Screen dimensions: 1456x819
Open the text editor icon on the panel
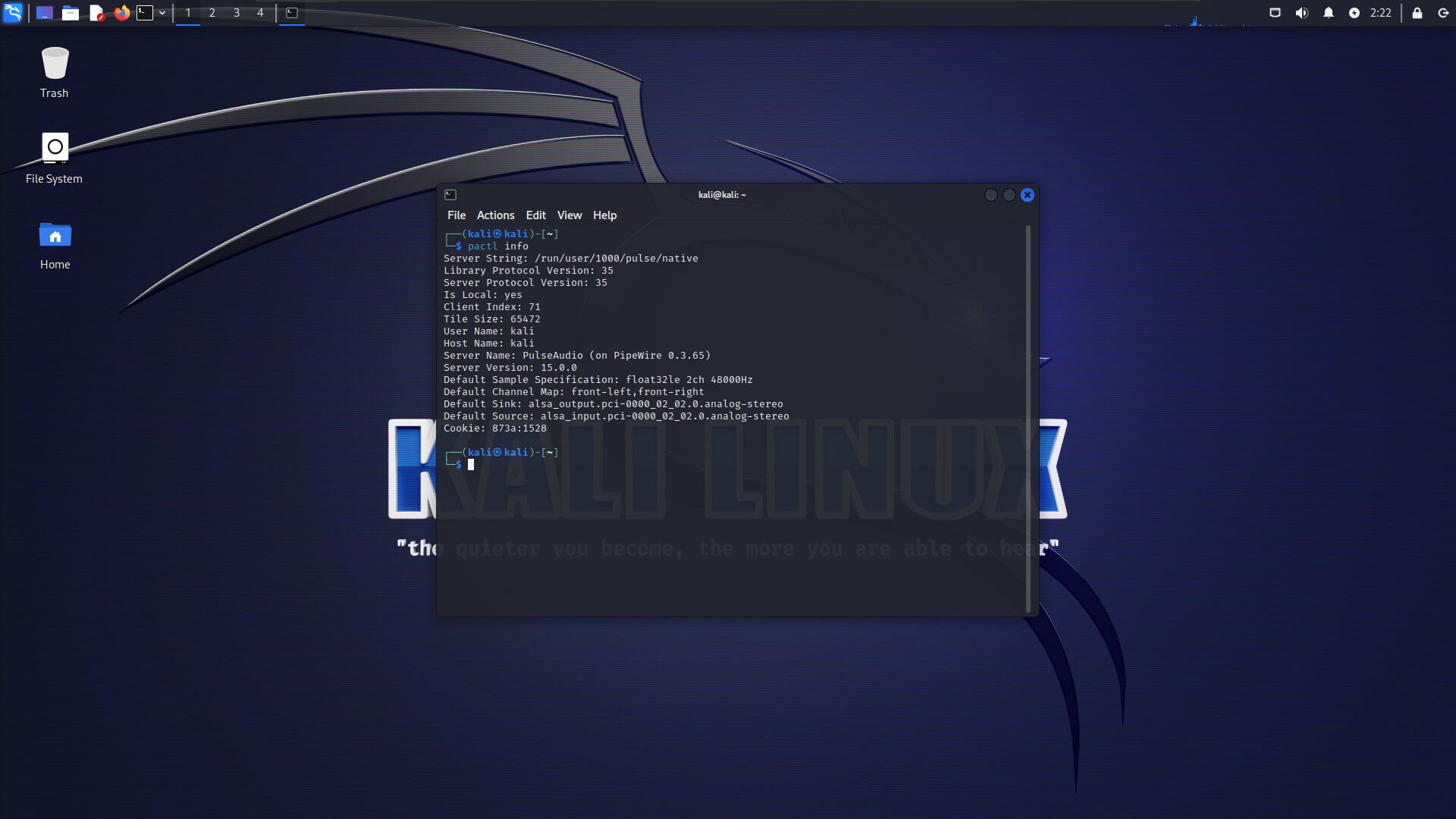96,12
